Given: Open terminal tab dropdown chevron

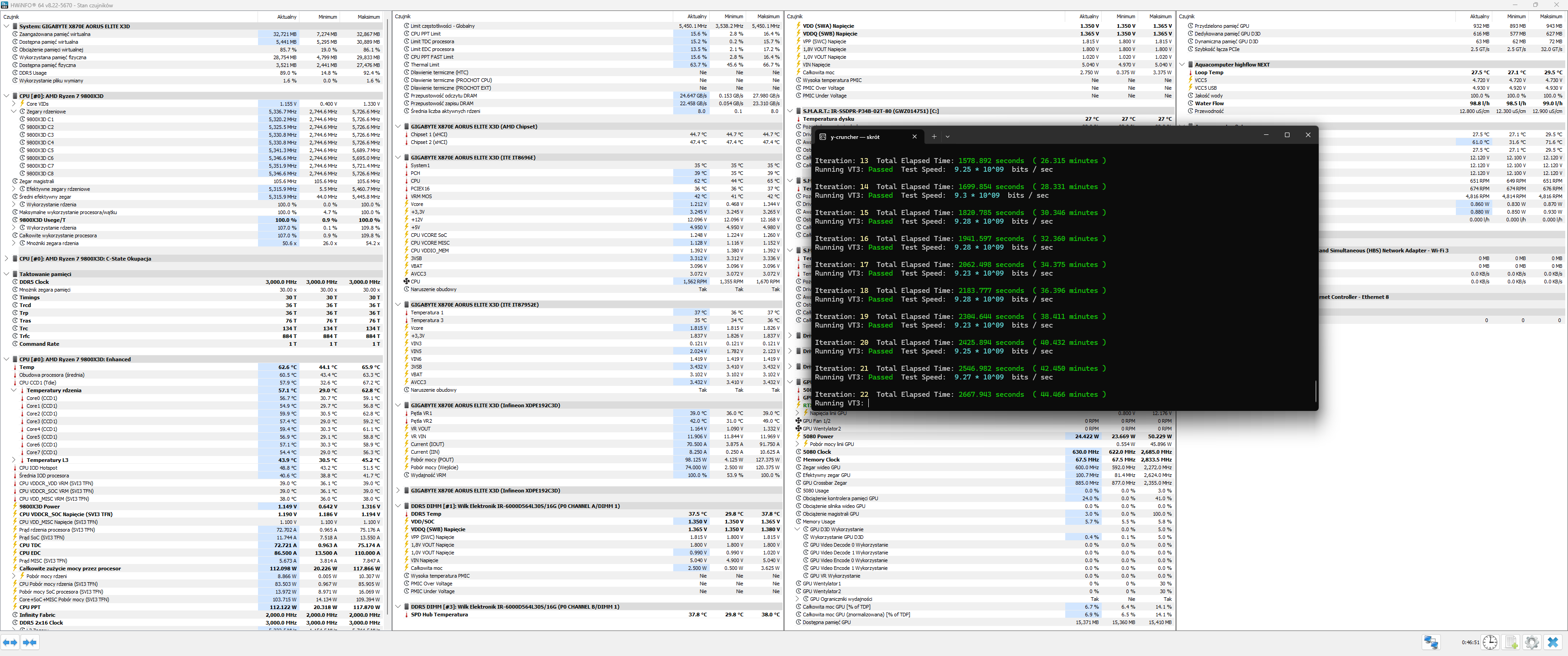Looking at the screenshot, I should (947, 136).
